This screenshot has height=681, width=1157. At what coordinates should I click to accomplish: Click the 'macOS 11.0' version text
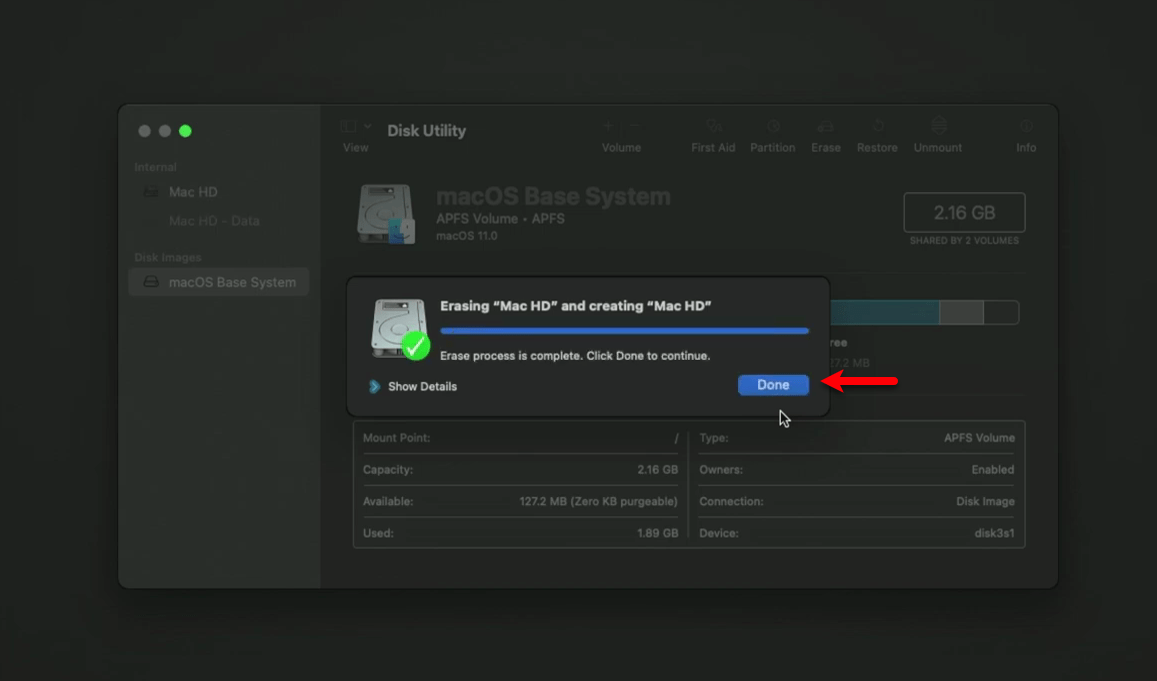[467, 236]
